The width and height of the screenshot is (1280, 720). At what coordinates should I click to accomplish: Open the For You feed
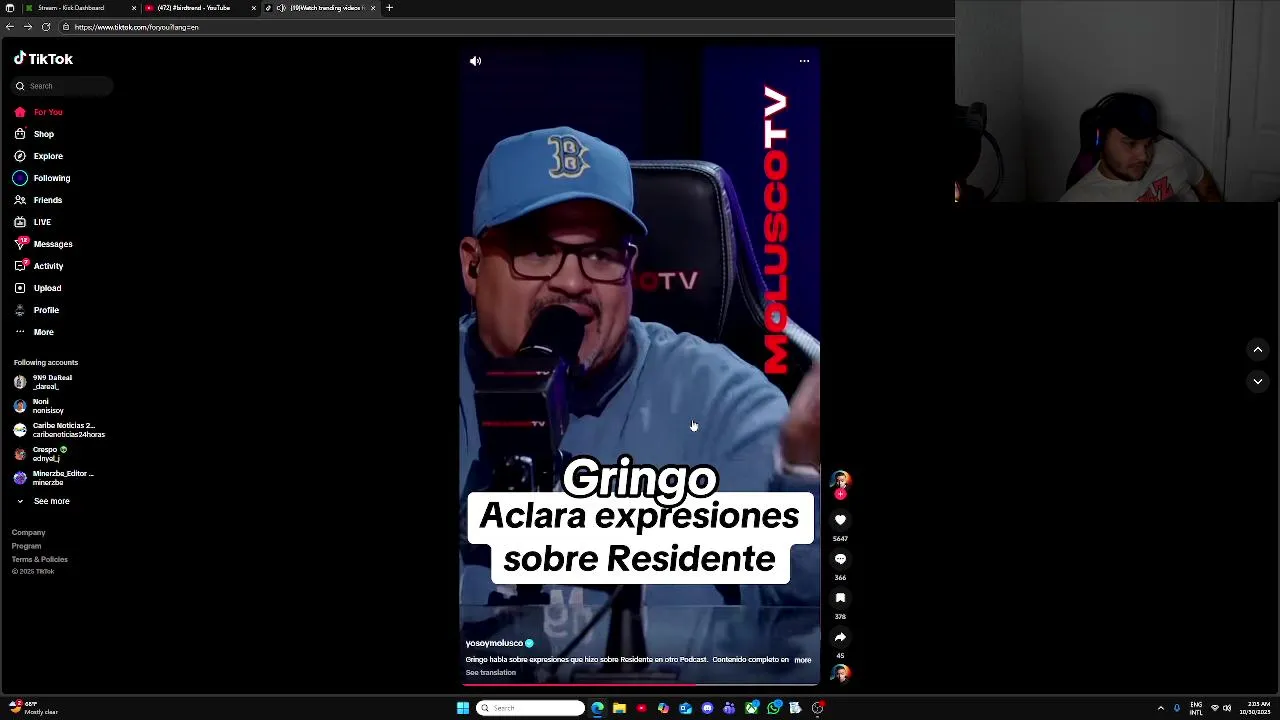tap(38, 112)
